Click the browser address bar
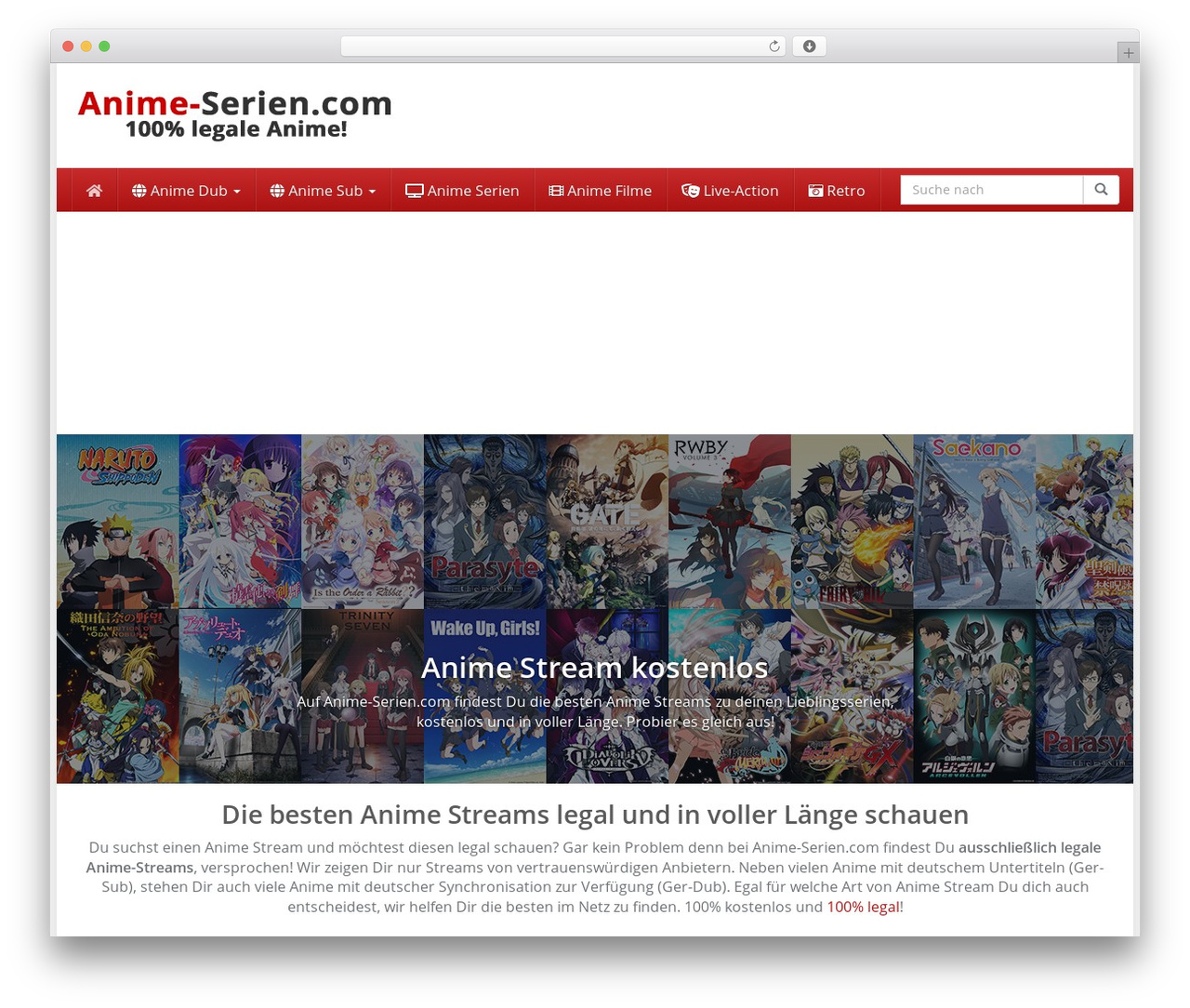Viewport: 1190px width, 1008px height. 562,46
